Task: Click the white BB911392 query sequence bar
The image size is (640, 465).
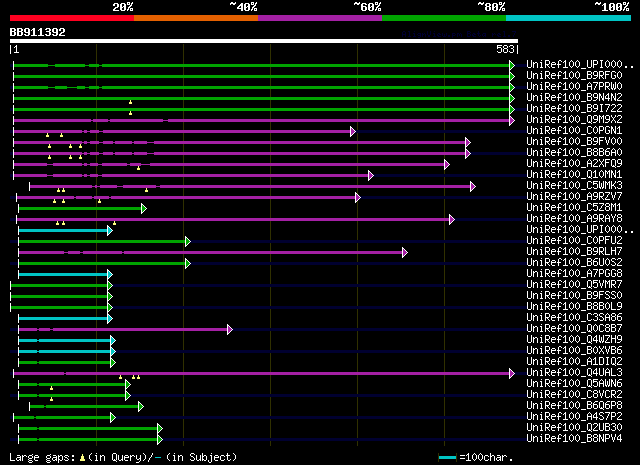Action: point(264,41)
